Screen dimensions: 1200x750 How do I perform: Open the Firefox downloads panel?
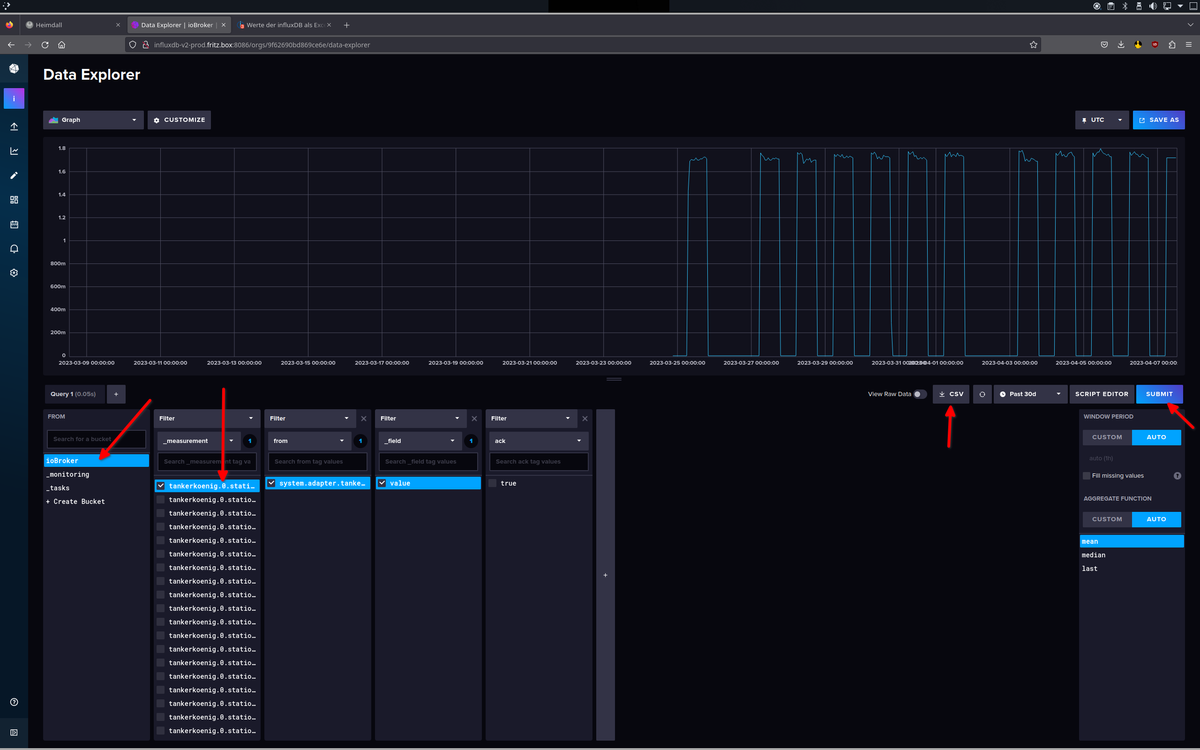pos(1121,44)
